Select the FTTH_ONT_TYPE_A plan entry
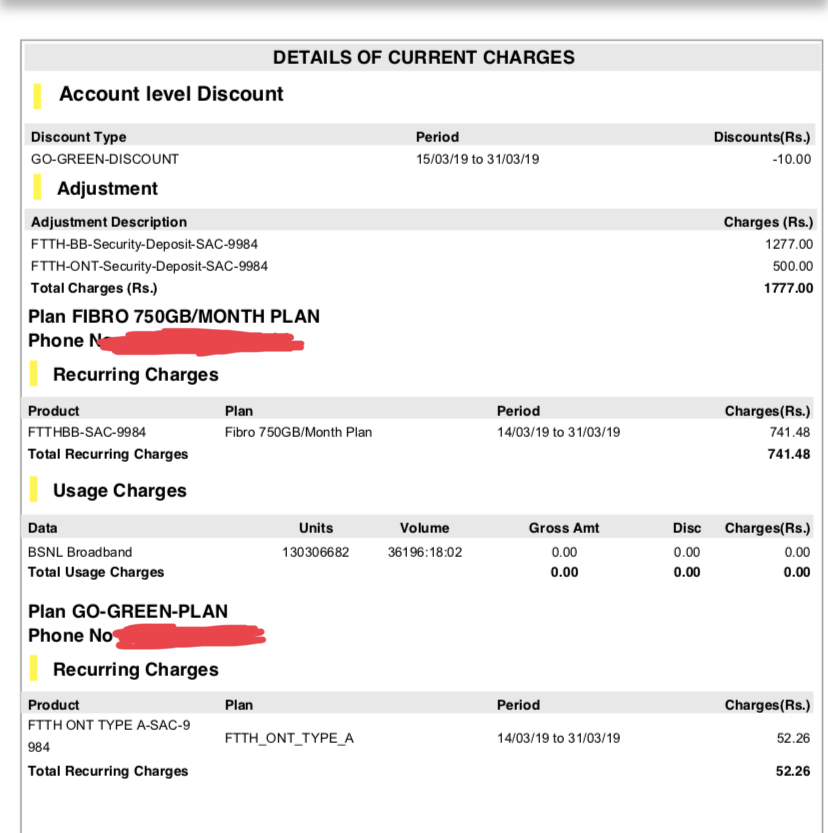The height and width of the screenshot is (833, 828). click(289, 738)
